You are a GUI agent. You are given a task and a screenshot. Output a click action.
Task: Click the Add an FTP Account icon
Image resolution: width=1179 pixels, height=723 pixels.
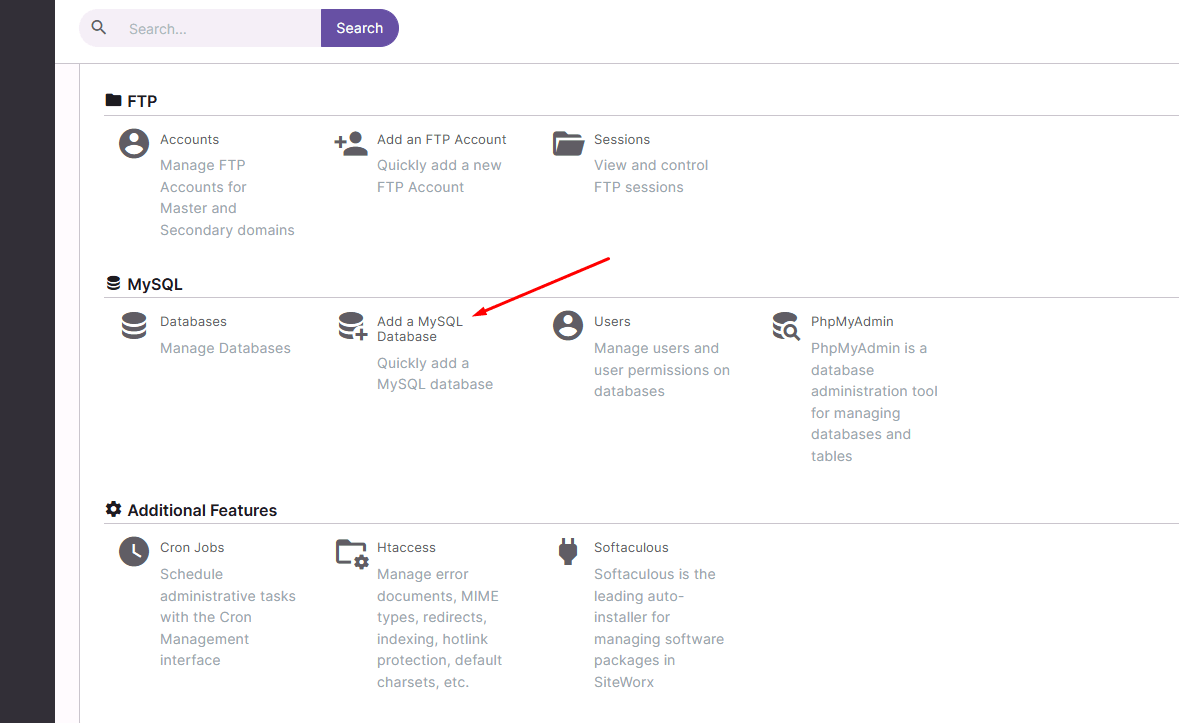click(x=350, y=144)
